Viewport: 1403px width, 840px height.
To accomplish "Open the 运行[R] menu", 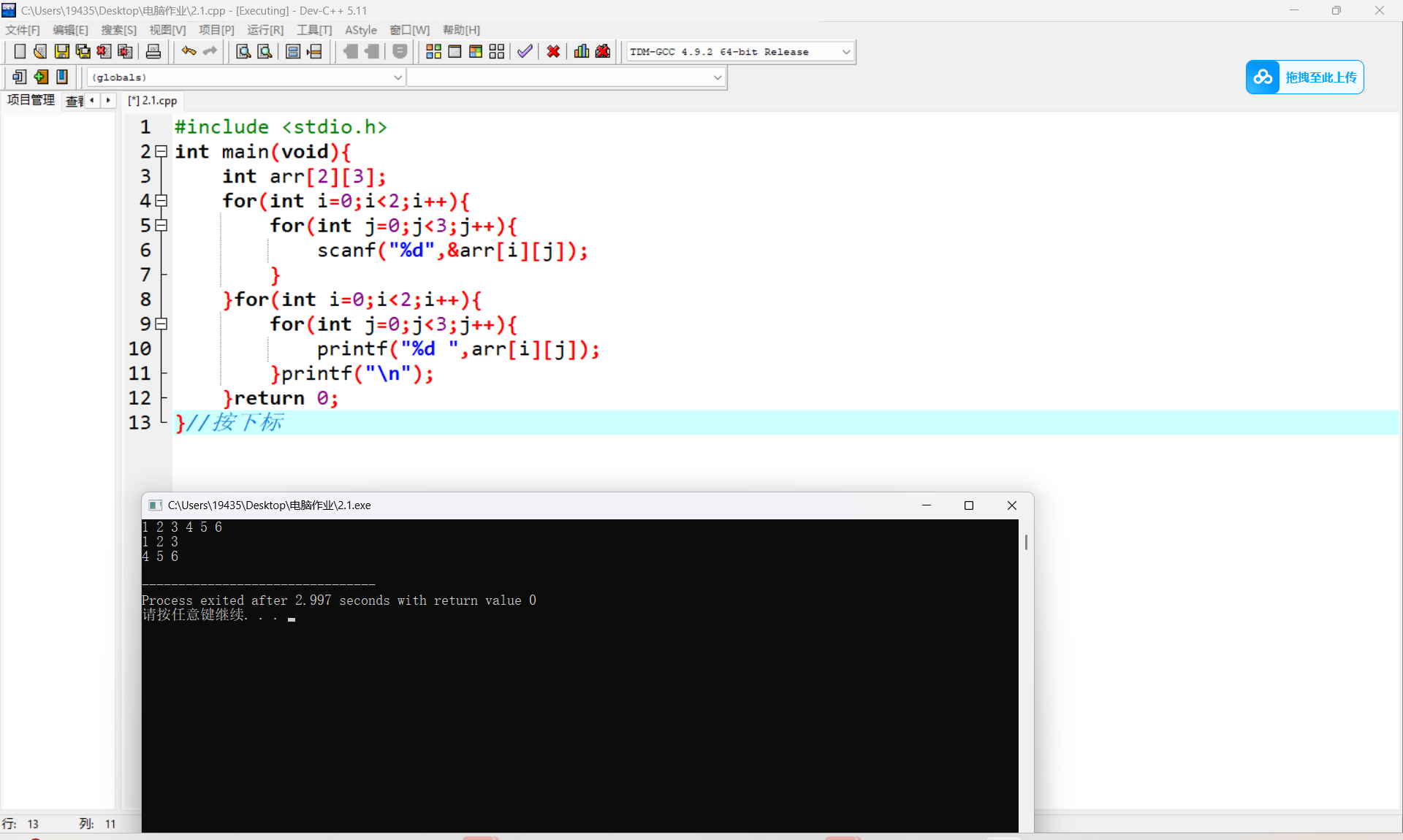I will pos(265,30).
